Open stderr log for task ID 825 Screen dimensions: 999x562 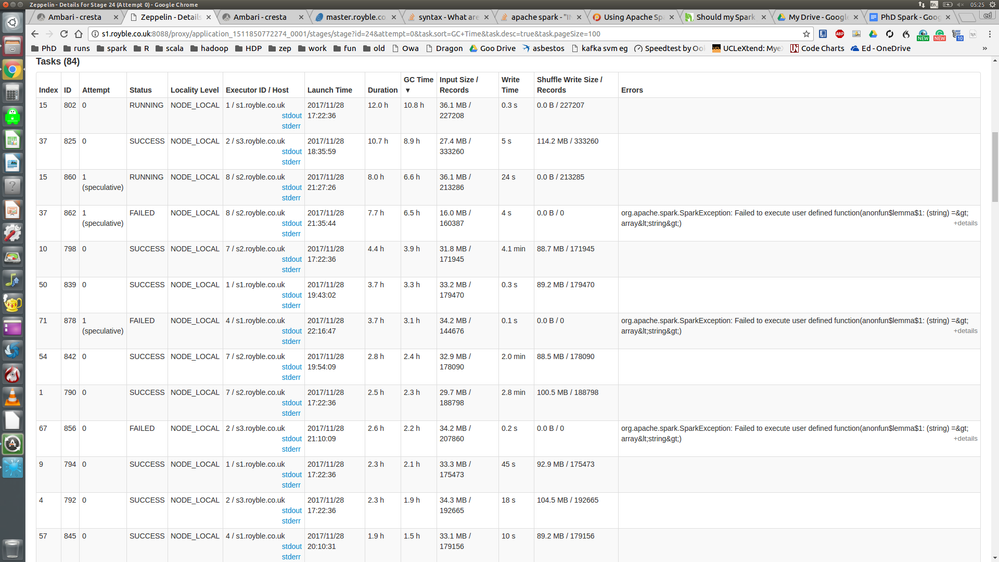click(x=291, y=162)
